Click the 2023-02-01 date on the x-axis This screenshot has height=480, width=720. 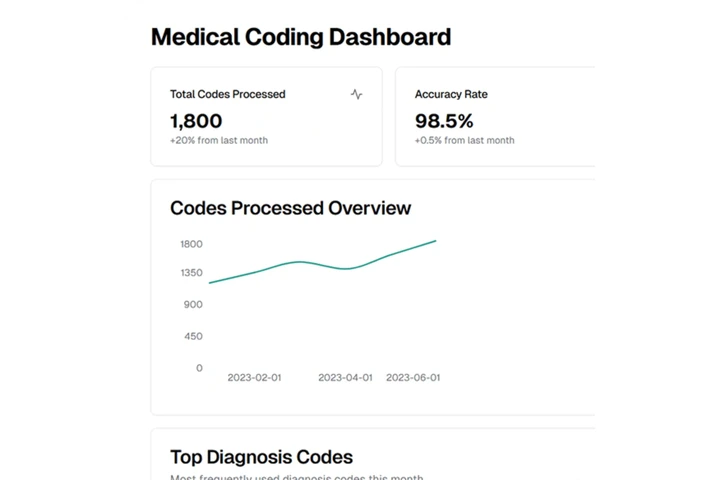(x=254, y=378)
